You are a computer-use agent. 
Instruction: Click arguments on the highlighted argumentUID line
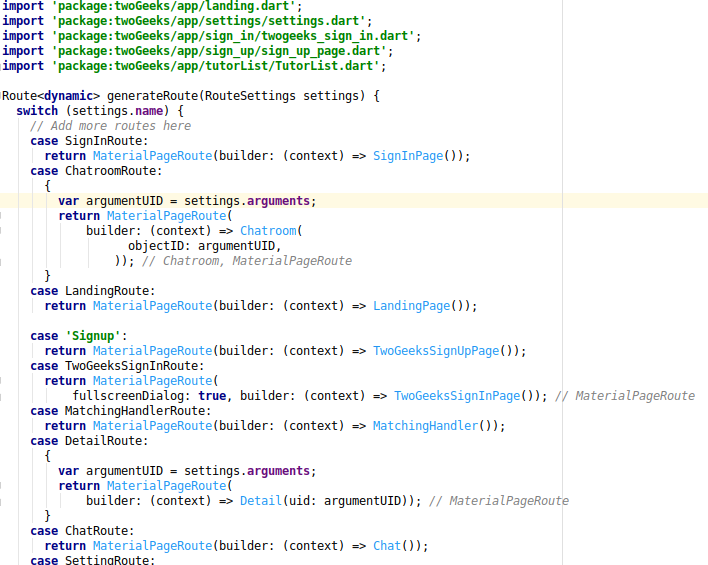(278, 201)
